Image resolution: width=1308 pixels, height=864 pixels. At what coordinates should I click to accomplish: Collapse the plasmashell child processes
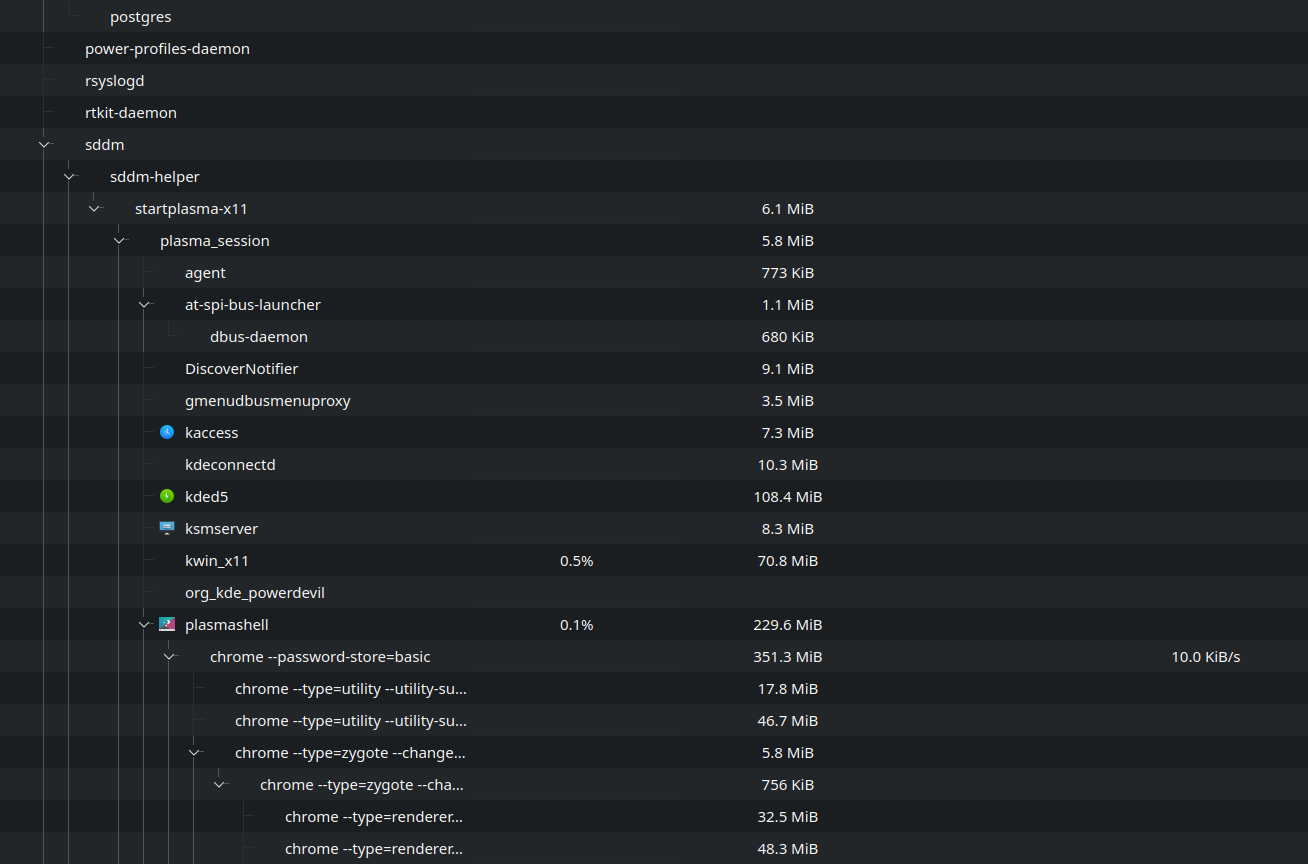[x=144, y=624]
